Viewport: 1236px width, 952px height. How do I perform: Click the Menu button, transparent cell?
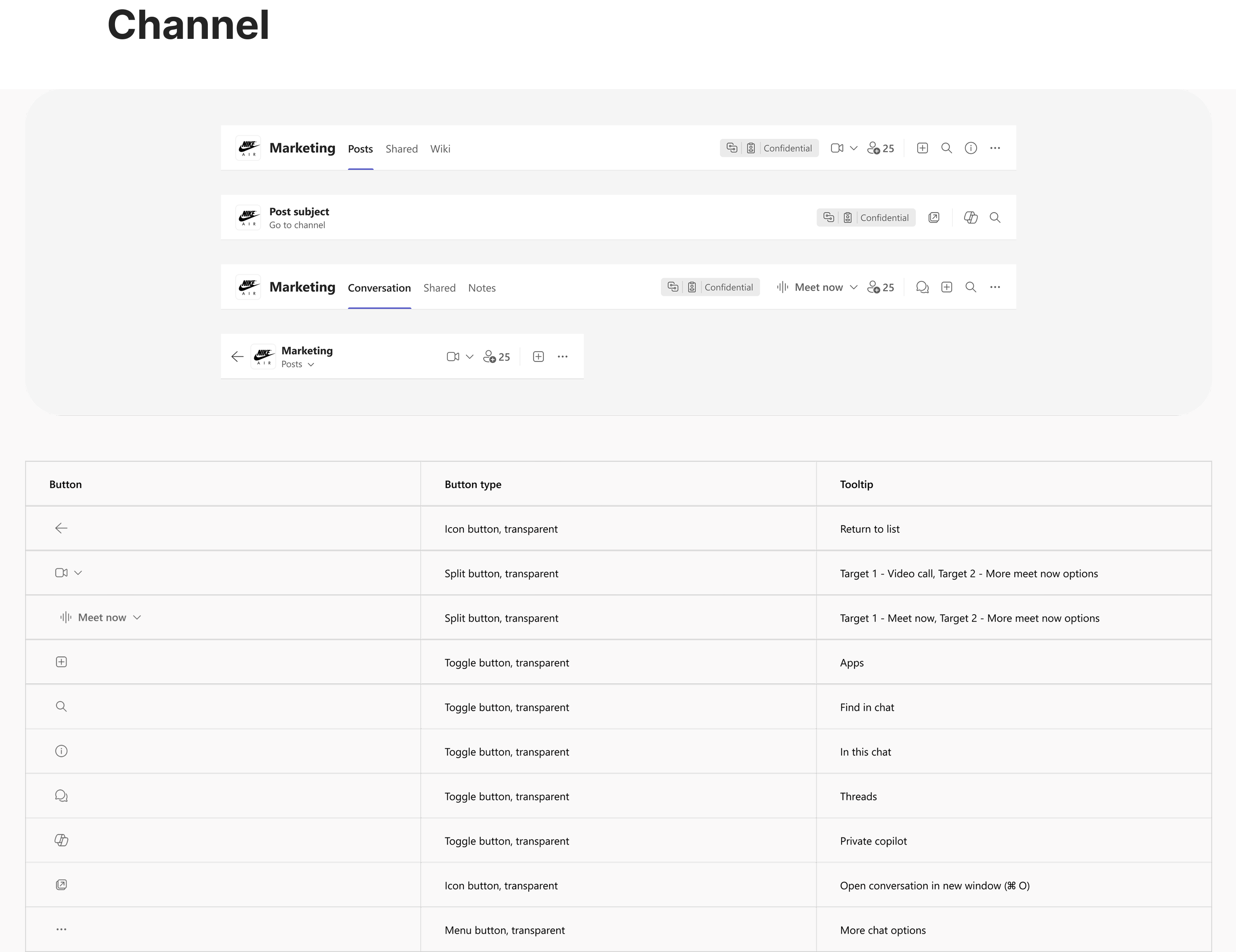pos(504,931)
